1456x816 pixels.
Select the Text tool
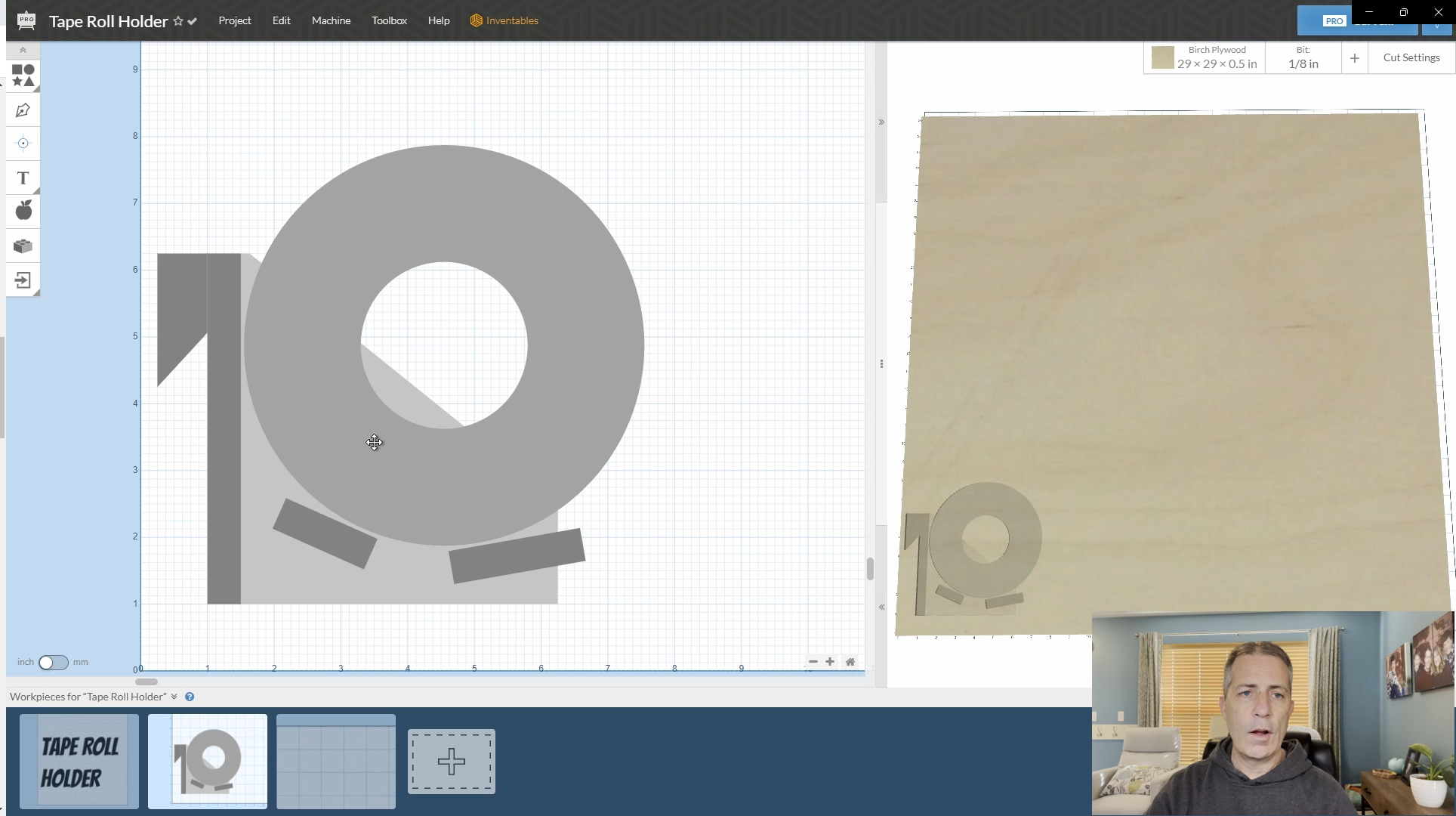click(x=23, y=178)
